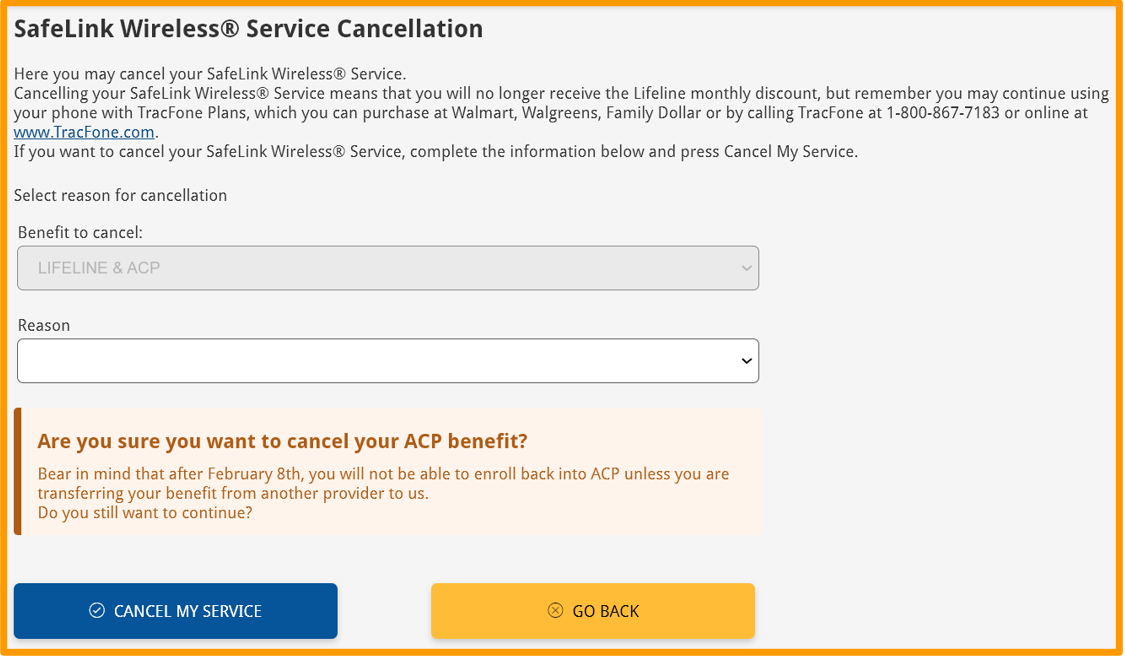Click the circled X icon on Go Back
The height and width of the screenshot is (658, 1125).
click(x=554, y=610)
